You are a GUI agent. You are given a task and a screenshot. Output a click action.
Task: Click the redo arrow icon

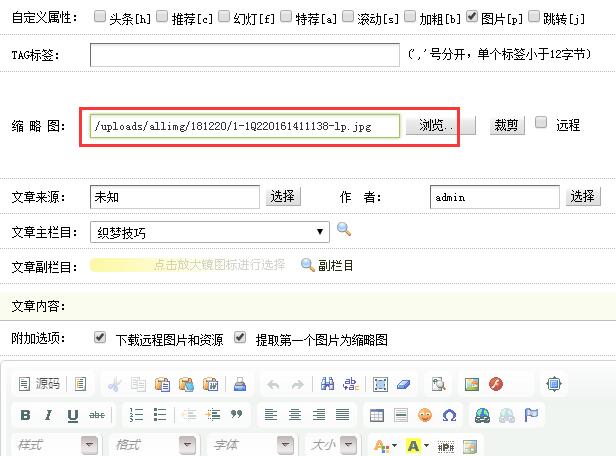(x=297, y=385)
